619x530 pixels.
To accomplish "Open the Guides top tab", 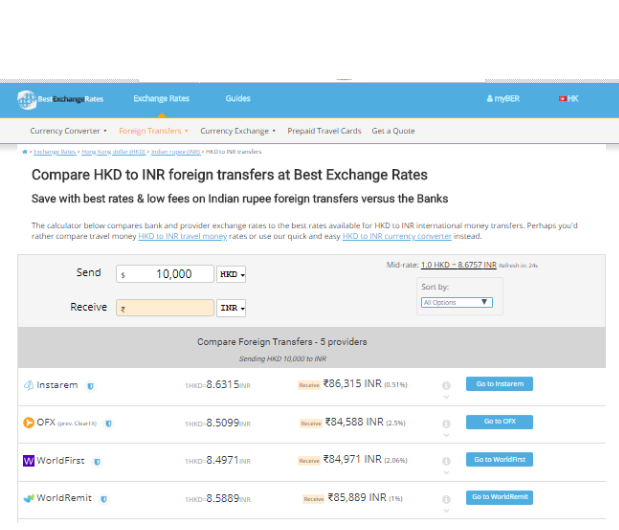I will tap(238, 99).
